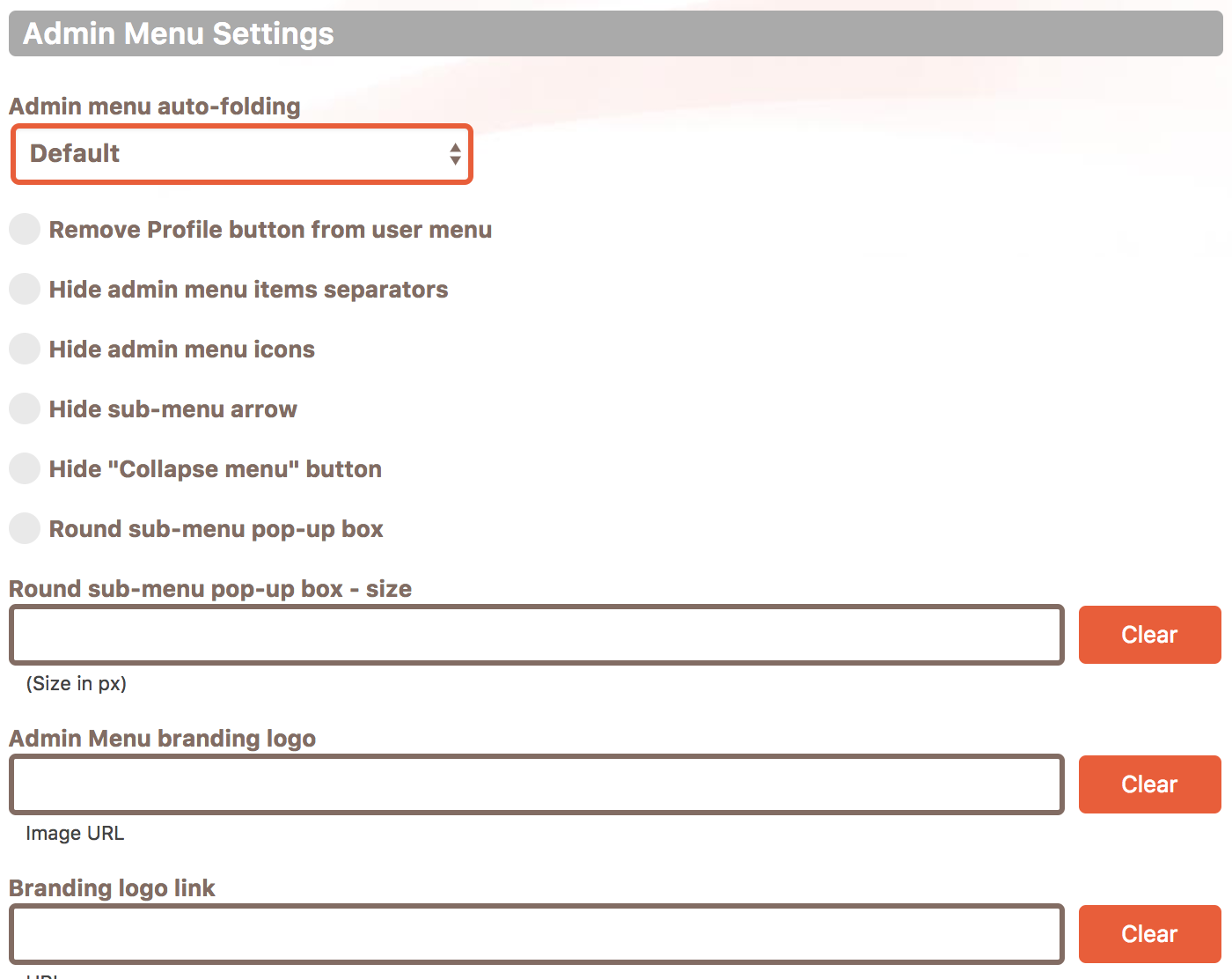
Task: Focus the Round sub-menu pop-up box size field
Action: coord(537,635)
